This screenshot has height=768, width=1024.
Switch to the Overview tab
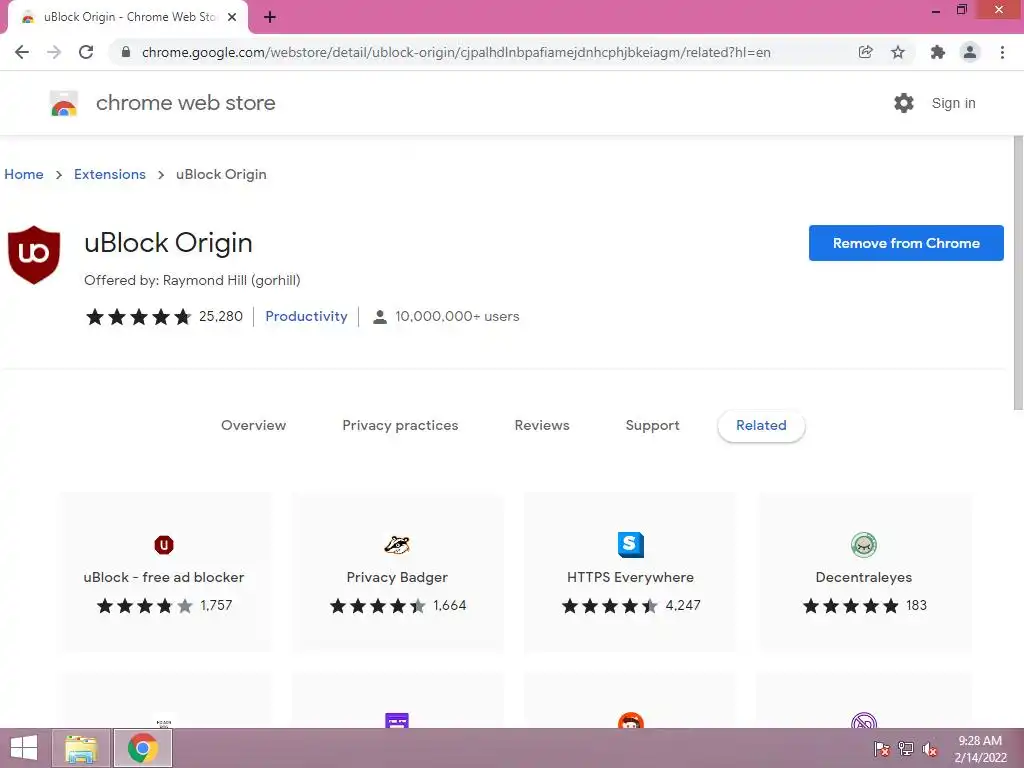click(253, 425)
